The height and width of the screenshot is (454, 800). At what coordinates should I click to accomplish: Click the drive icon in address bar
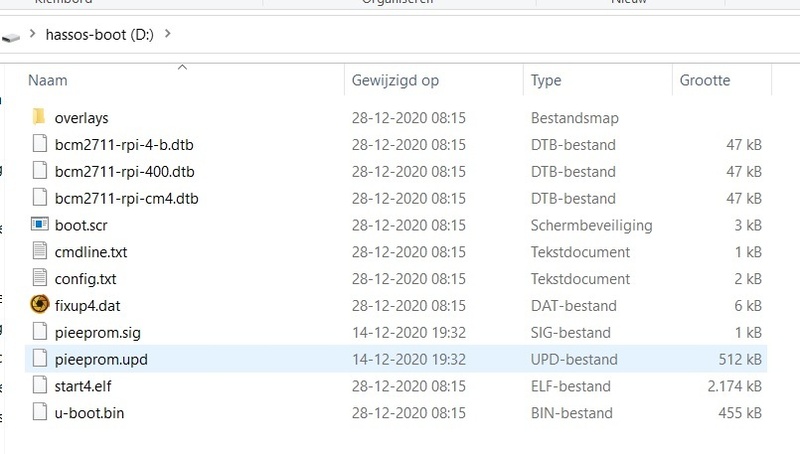point(11,36)
